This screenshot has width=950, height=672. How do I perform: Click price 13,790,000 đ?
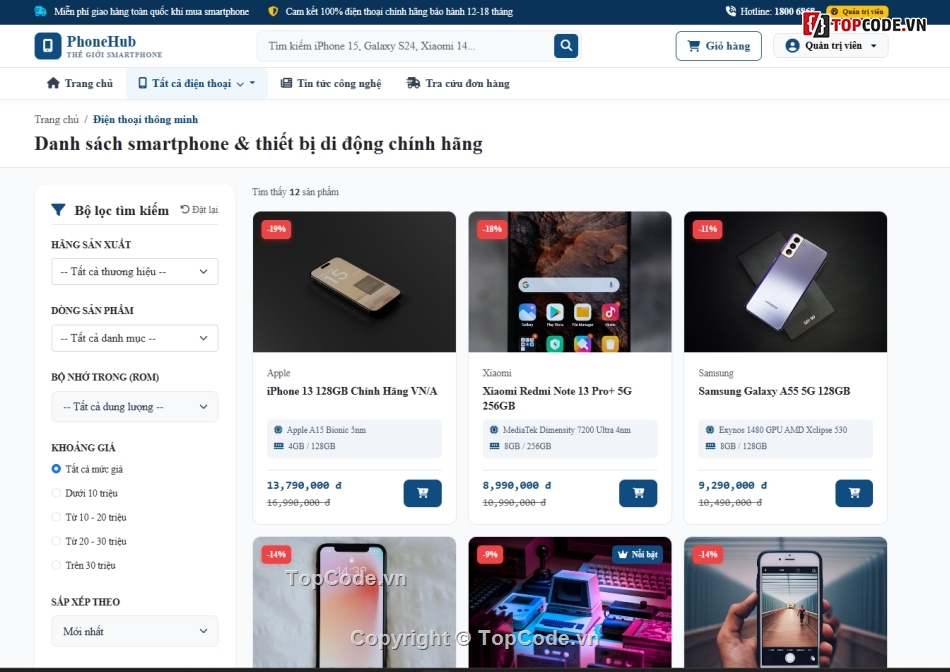pos(304,485)
